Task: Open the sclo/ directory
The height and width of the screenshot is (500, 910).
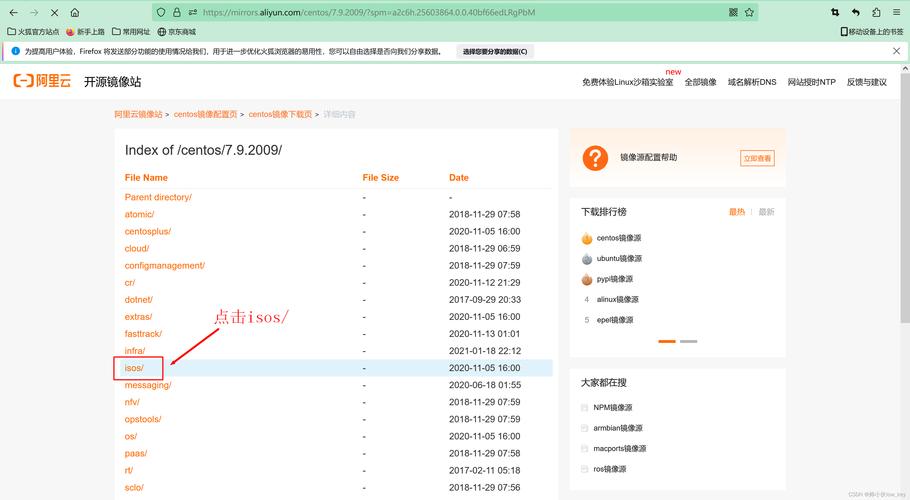Action: pyautogui.click(x=134, y=488)
